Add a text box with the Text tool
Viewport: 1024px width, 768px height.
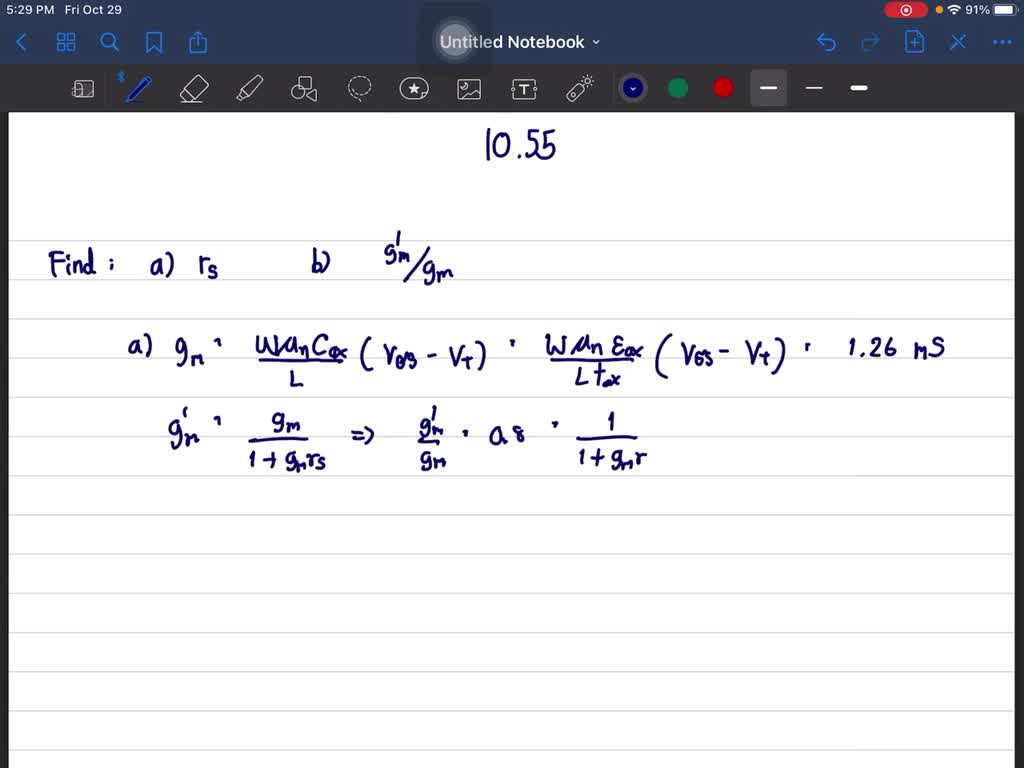click(524, 88)
